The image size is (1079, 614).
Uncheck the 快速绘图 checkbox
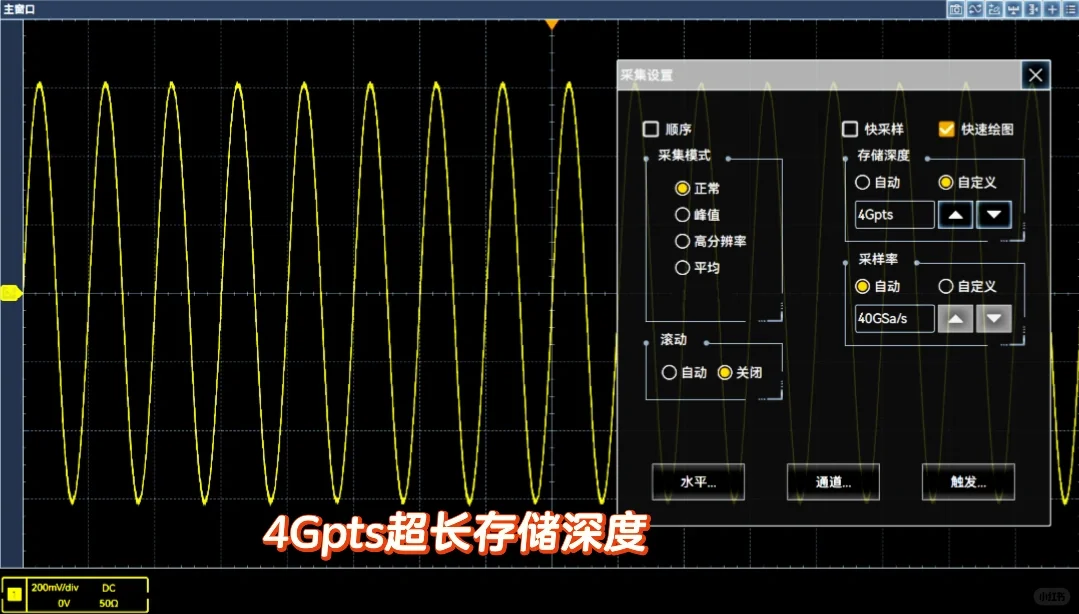pyautogui.click(x=946, y=129)
